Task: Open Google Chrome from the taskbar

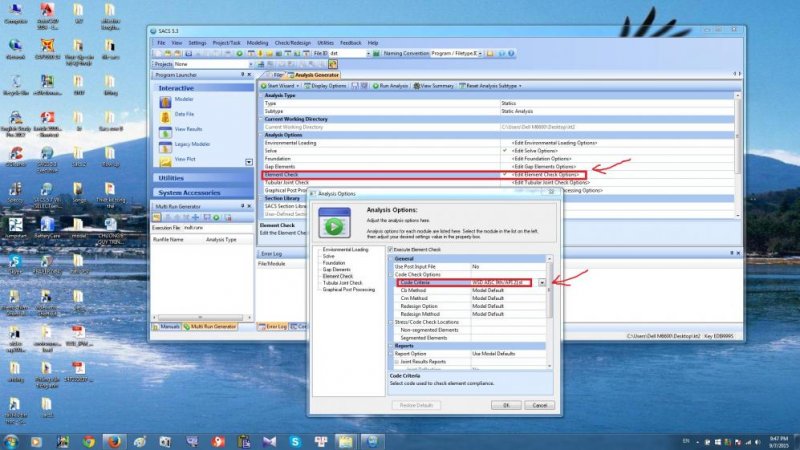Action: coord(89,441)
